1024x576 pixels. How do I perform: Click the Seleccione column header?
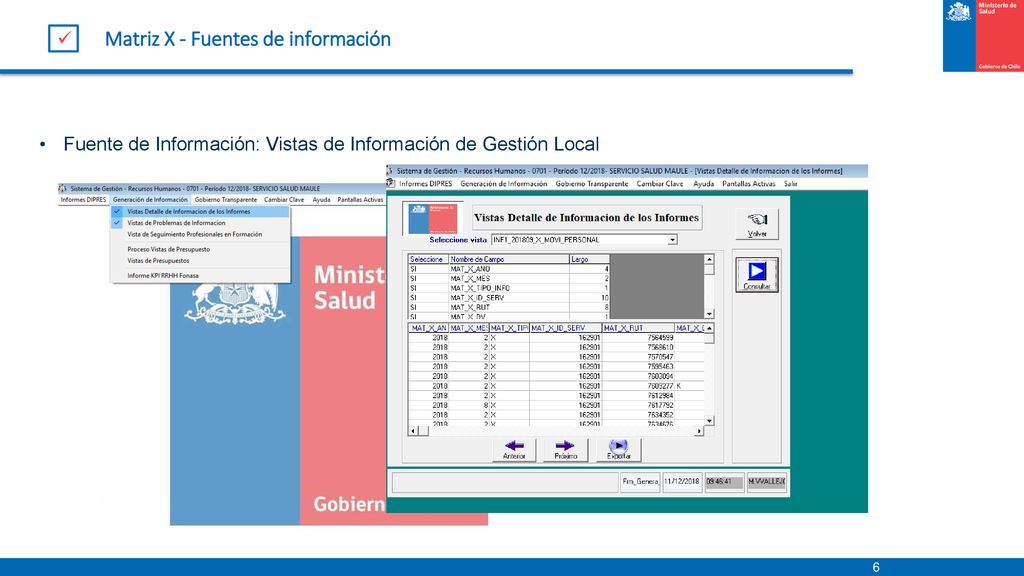(x=428, y=259)
